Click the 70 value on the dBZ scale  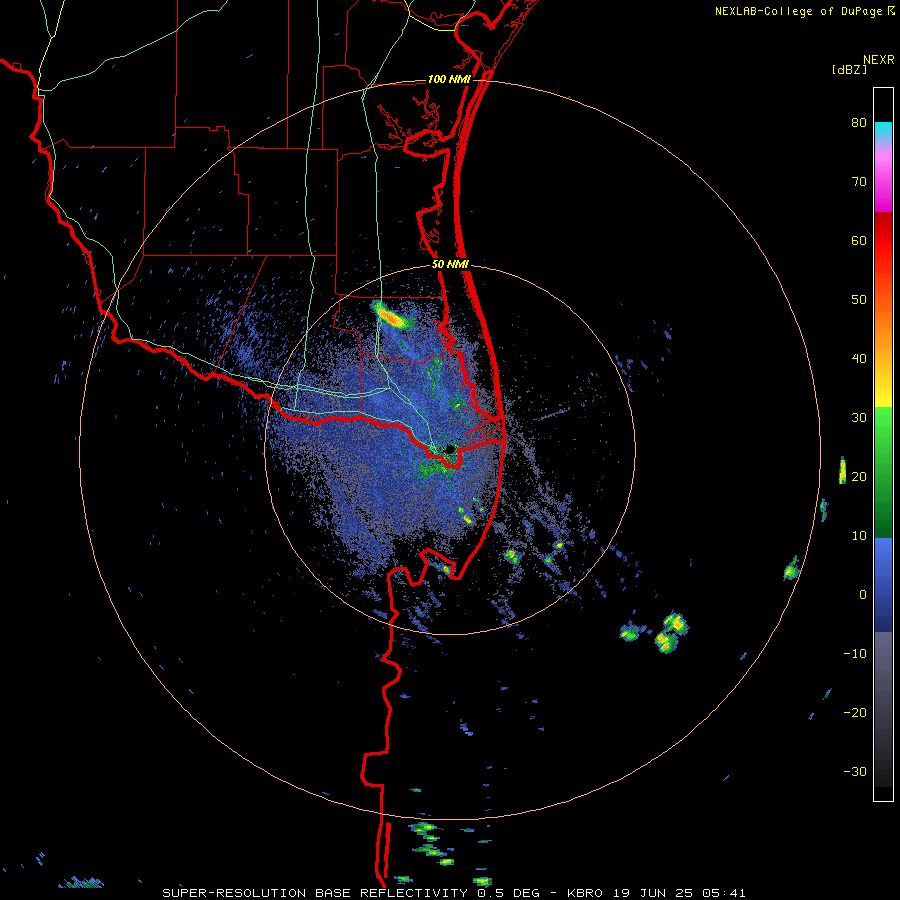(x=859, y=182)
